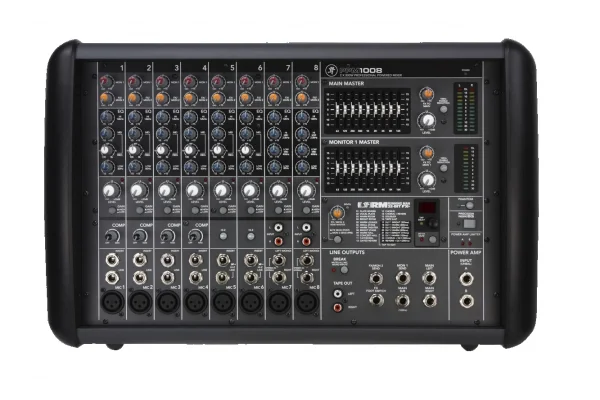This screenshot has height=400, width=600.
Task: Click channel 2 LINE input jack
Action: (x=140, y=277)
